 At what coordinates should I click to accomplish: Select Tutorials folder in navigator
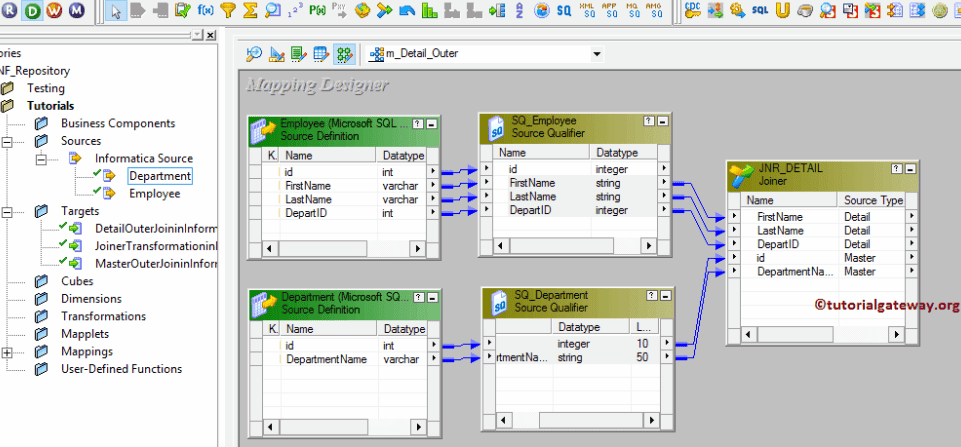[50, 105]
